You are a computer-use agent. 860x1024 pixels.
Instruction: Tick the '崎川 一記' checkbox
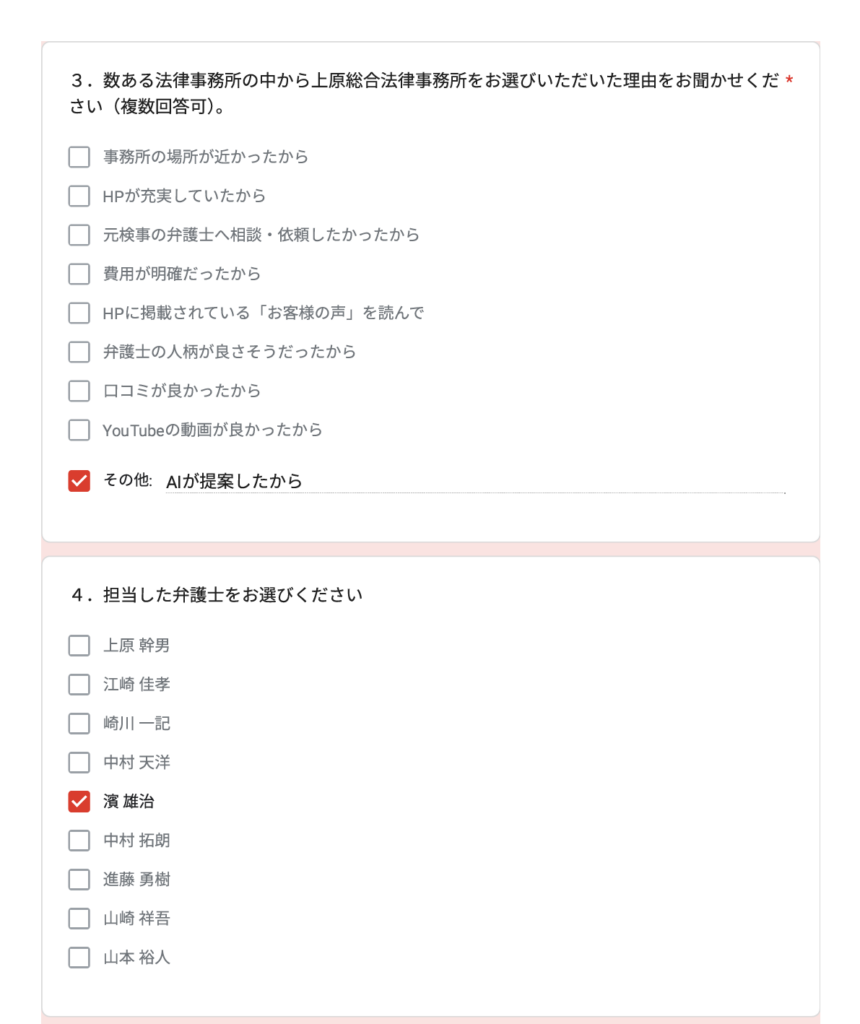click(x=79, y=724)
